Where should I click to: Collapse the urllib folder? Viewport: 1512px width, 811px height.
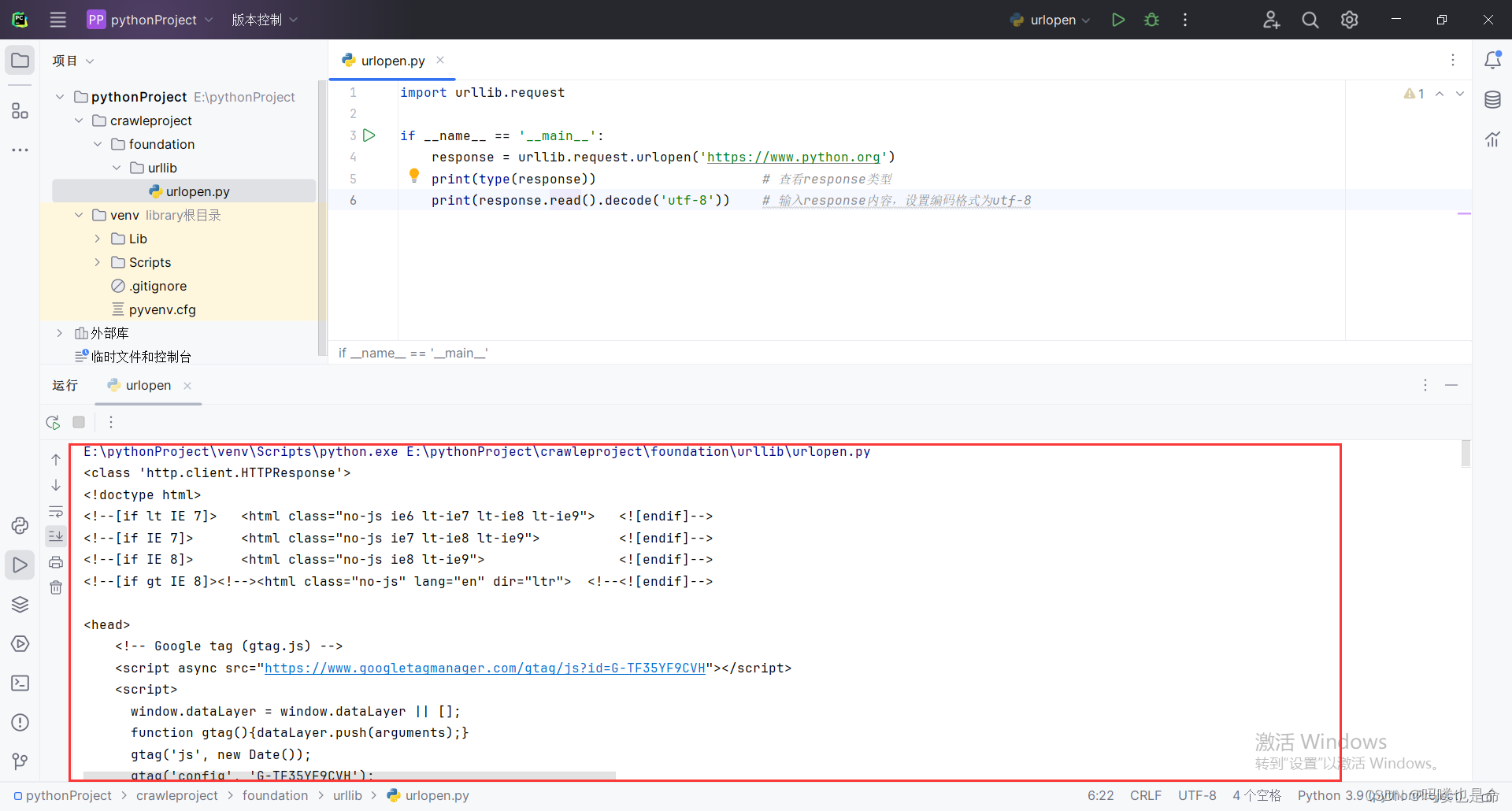tap(117, 168)
